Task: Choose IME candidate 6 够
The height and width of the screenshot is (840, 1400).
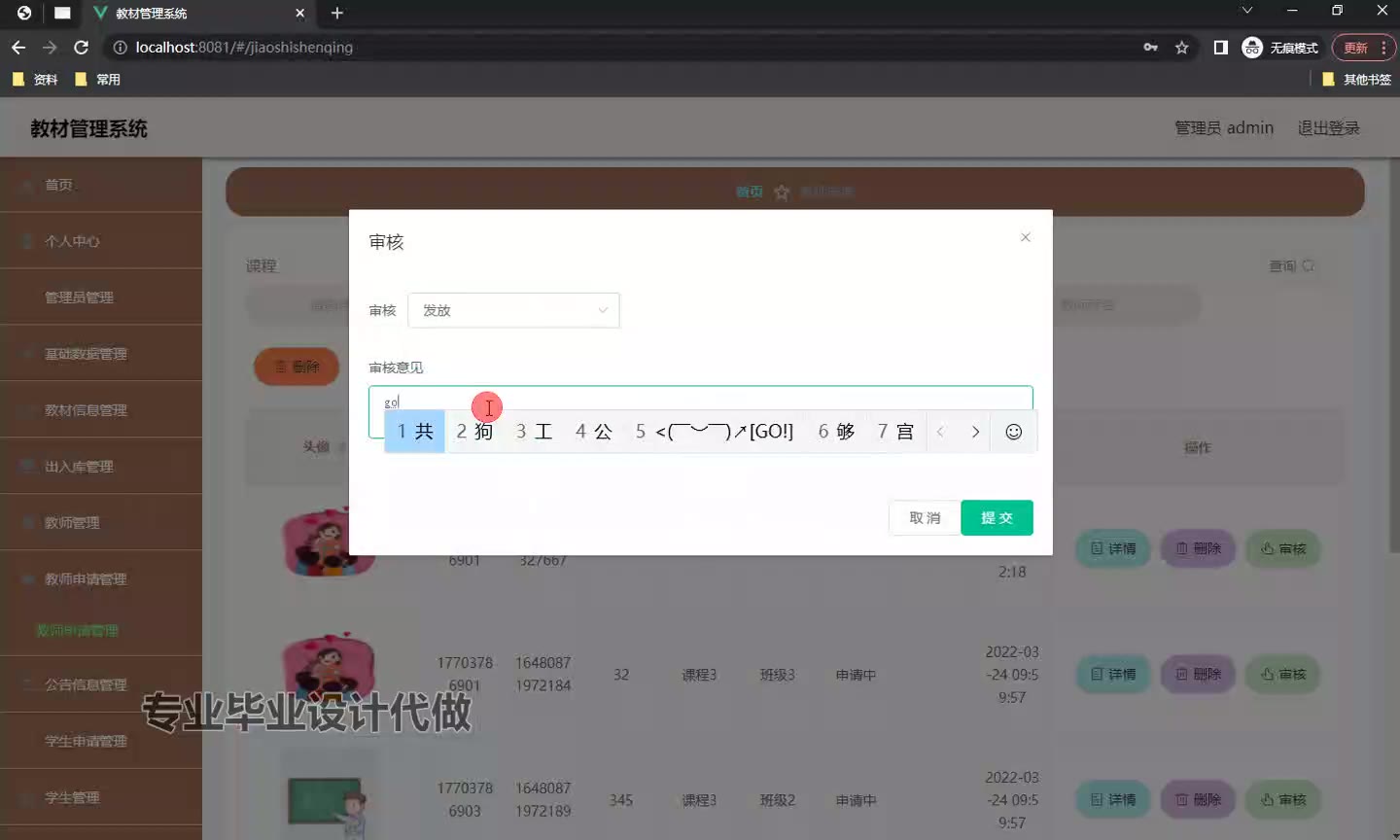Action: (x=836, y=432)
